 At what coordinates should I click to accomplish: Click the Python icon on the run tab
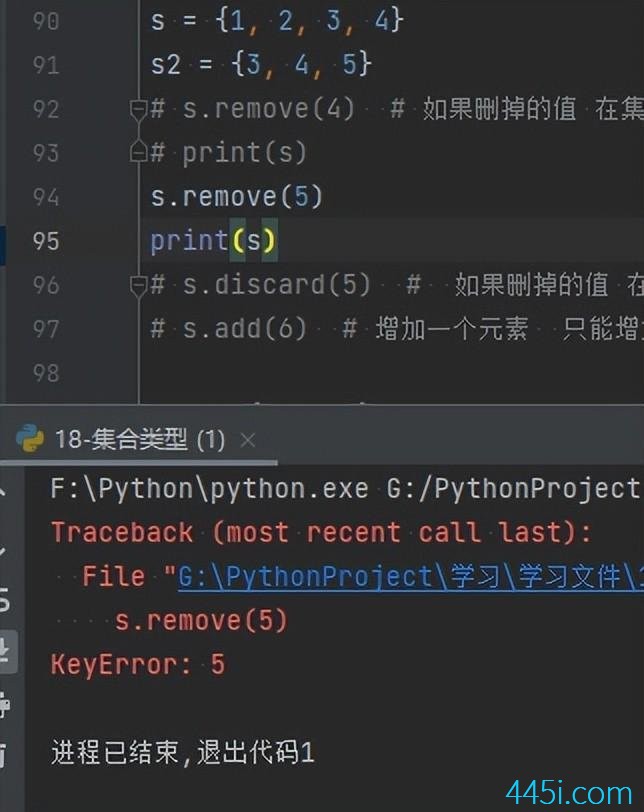click(x=30, y=438)
